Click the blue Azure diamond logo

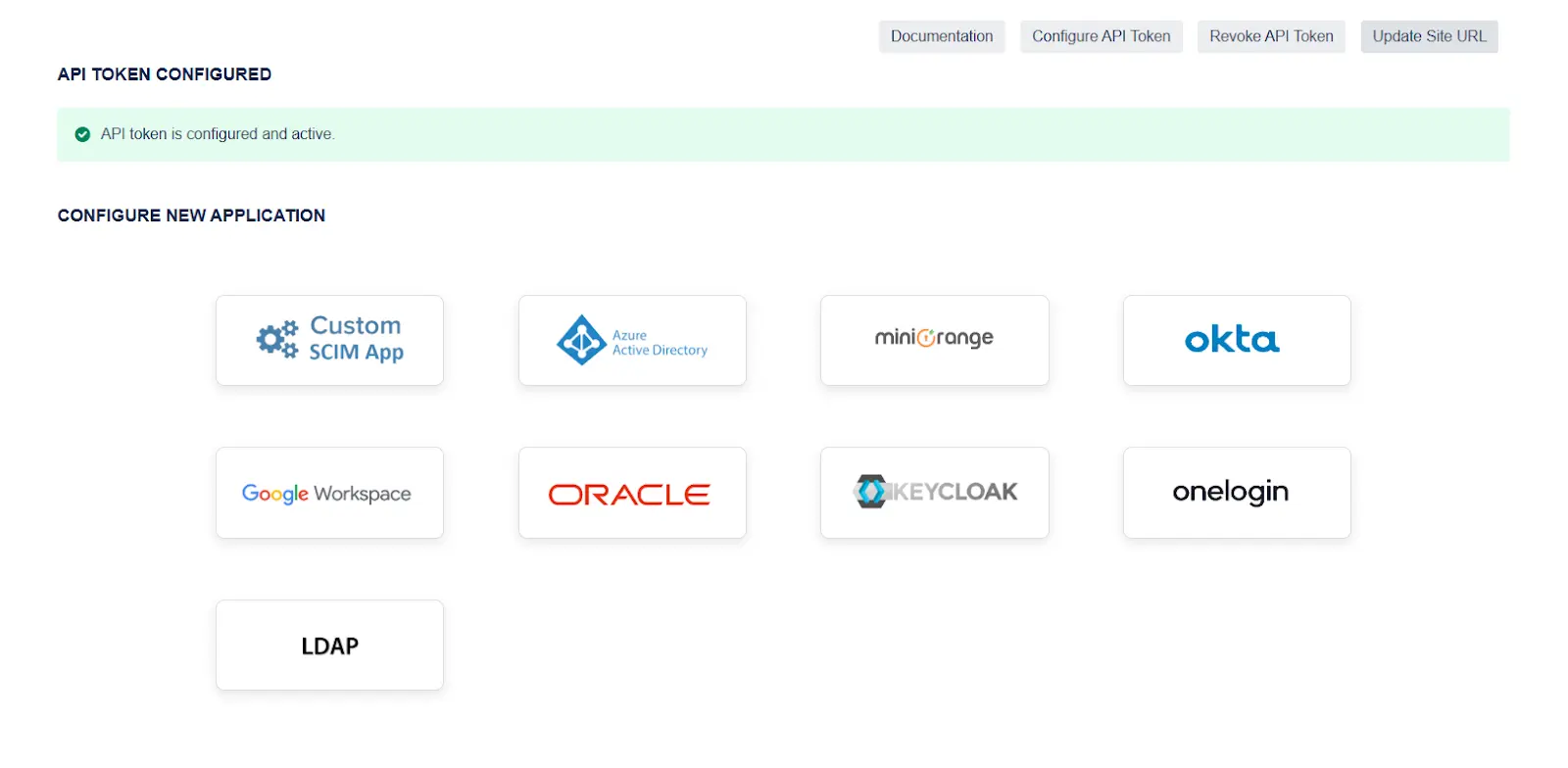click(x=581, y=340)
